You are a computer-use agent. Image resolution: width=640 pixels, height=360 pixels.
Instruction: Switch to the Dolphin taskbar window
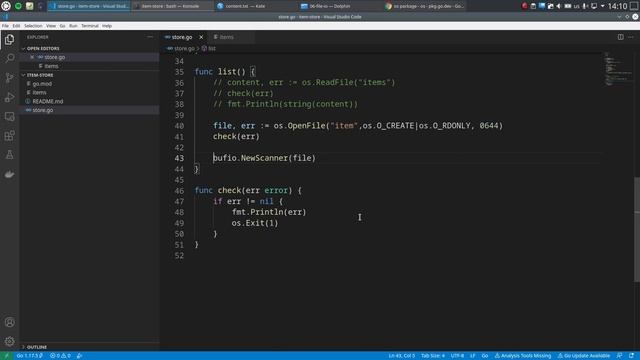point(339,6)
